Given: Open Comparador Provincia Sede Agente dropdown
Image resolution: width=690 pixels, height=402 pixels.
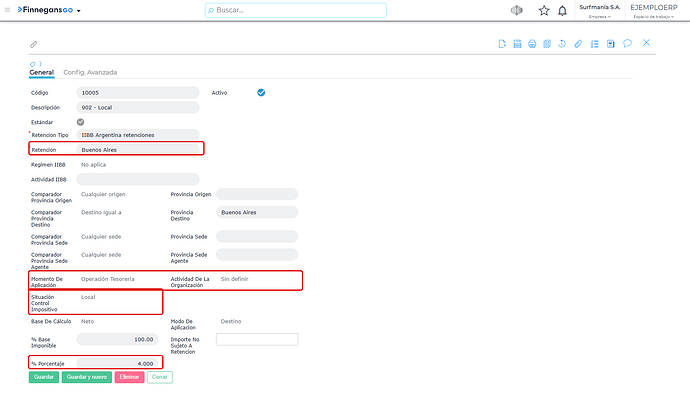Looking at the screenshot, I should click(101, 255).
